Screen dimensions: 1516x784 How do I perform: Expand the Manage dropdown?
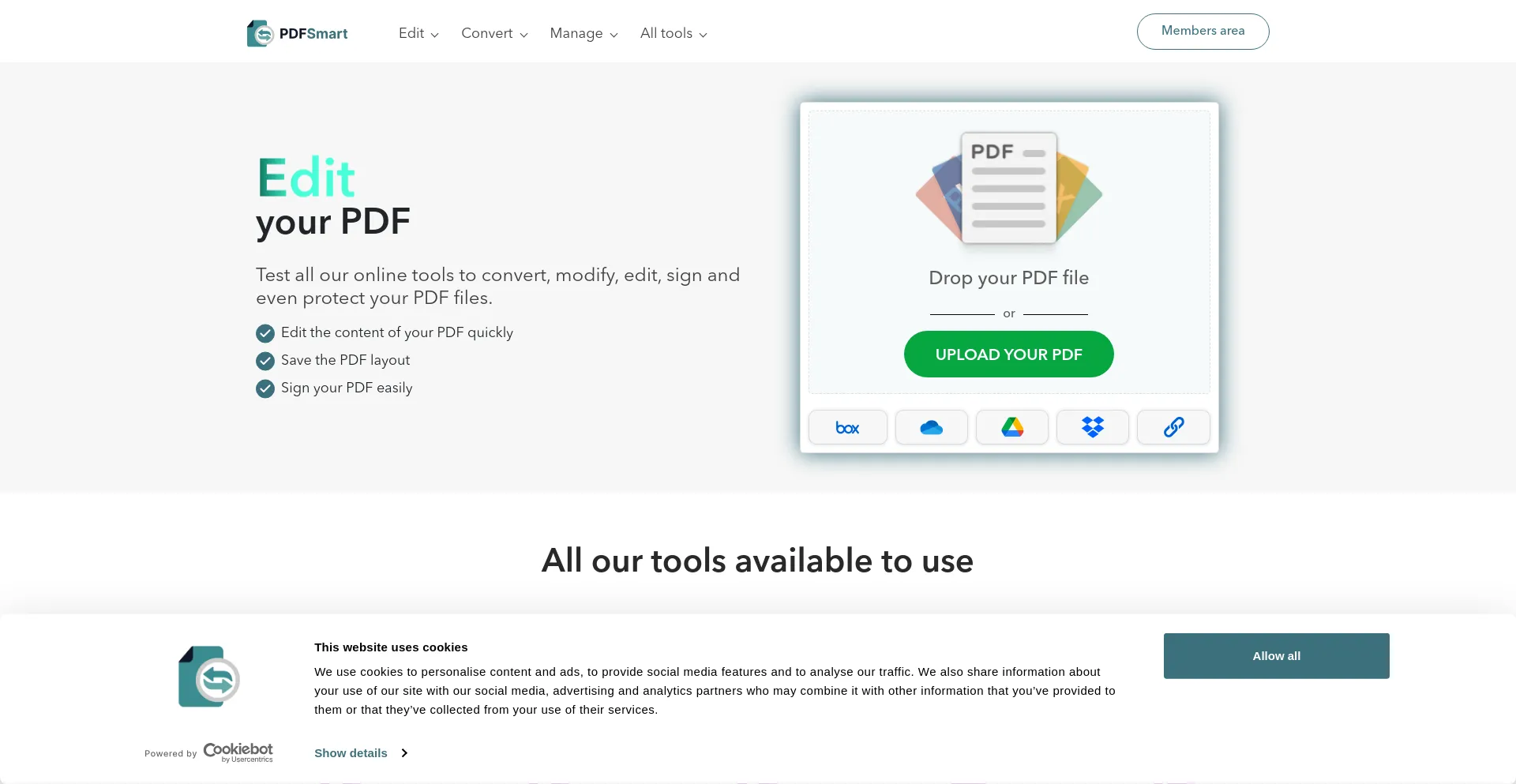point(583,33)
